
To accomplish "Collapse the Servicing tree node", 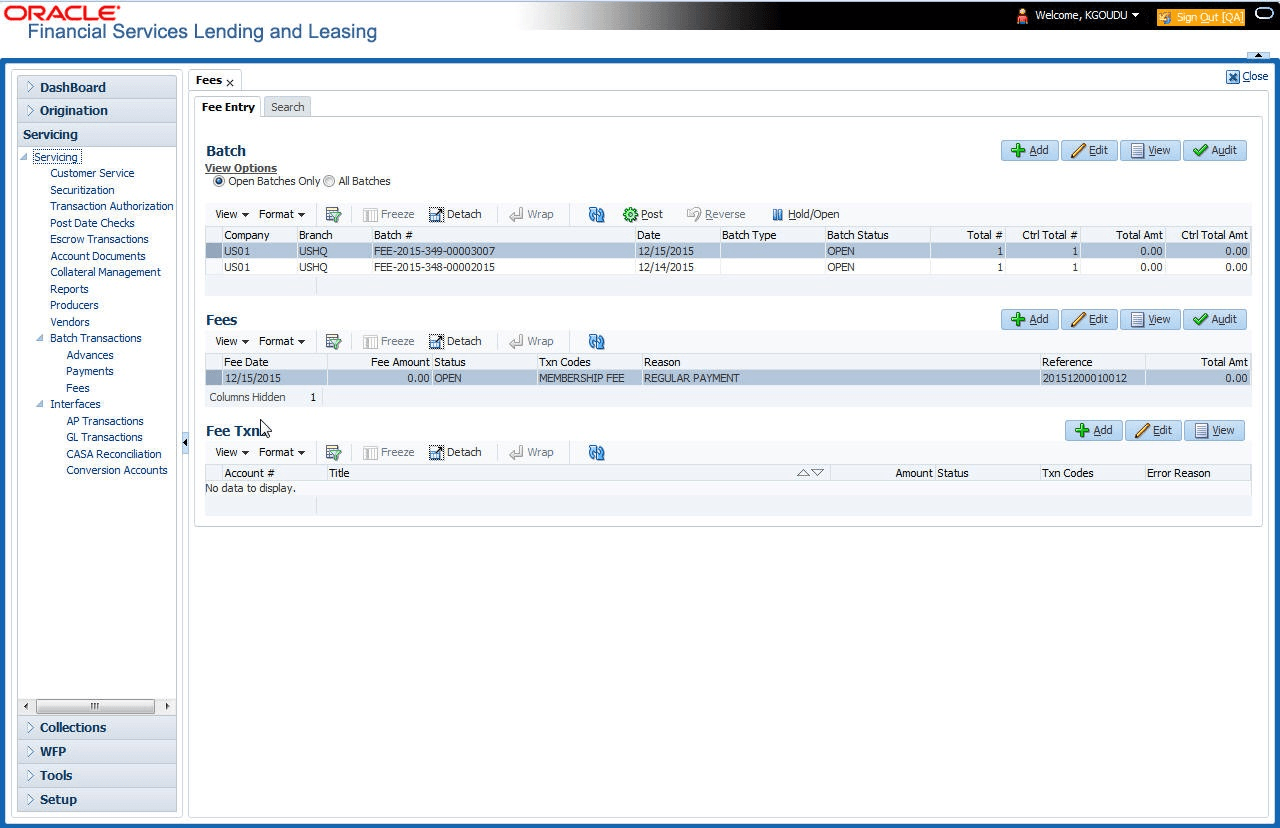I will [24, 157].
